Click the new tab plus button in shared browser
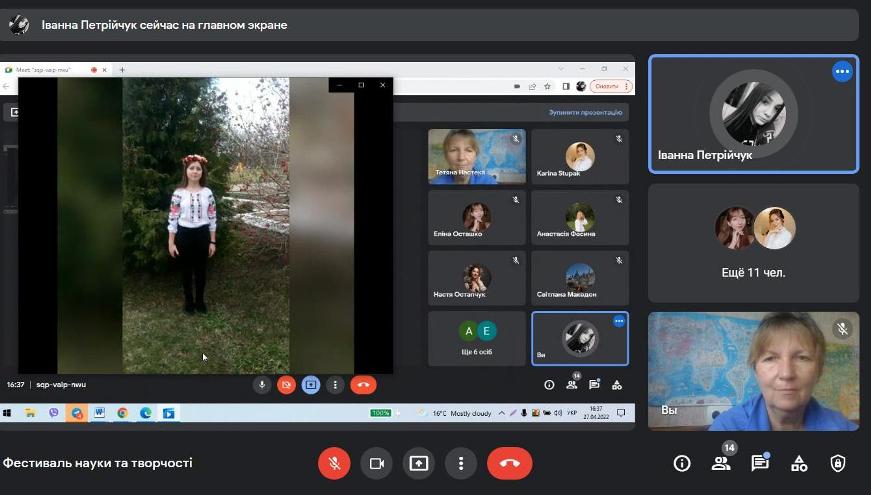The height and width of the screenshot is (495, 871). coord(123,70)
